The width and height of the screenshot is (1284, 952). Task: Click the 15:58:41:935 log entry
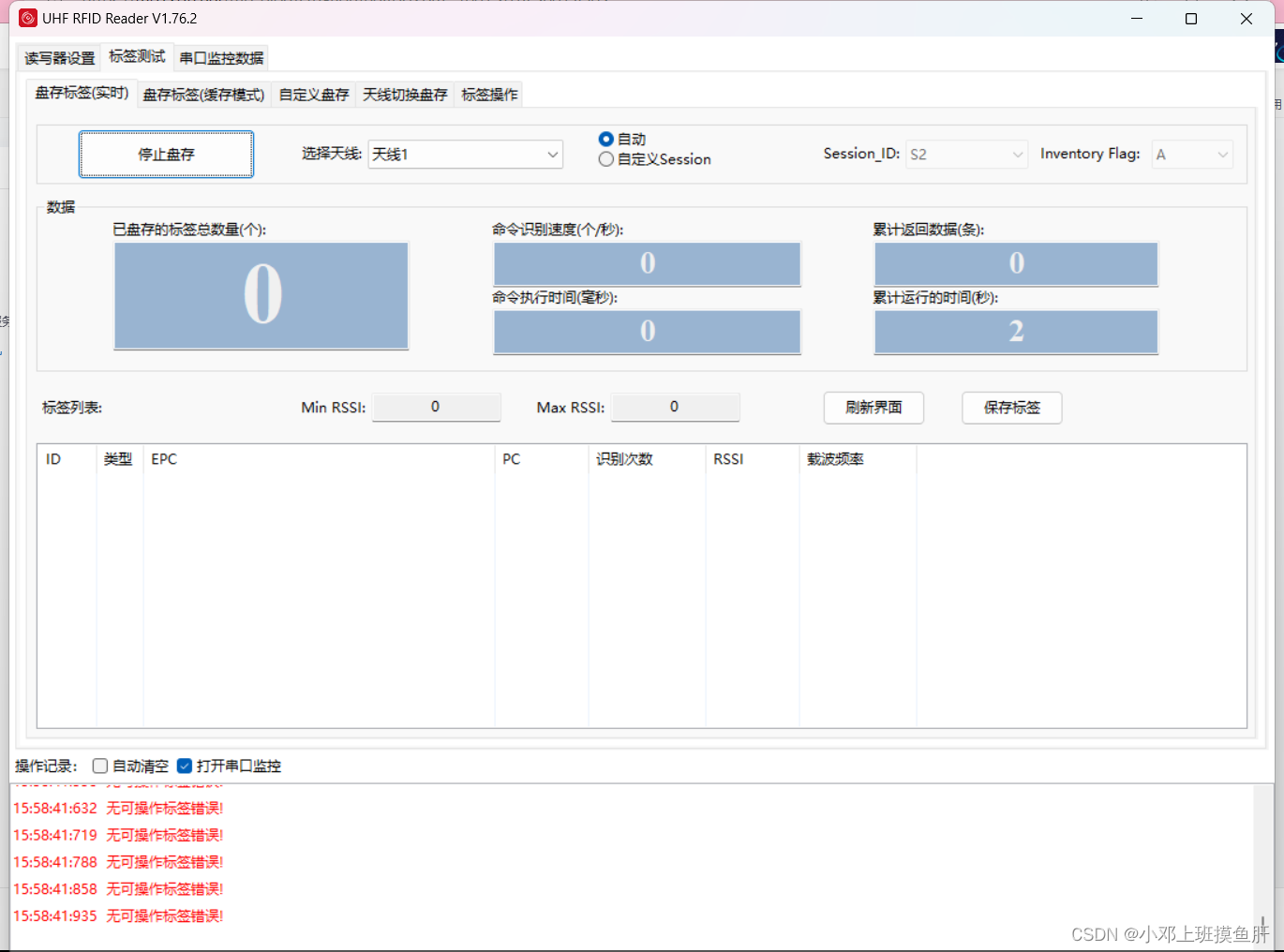click(118, 916)
